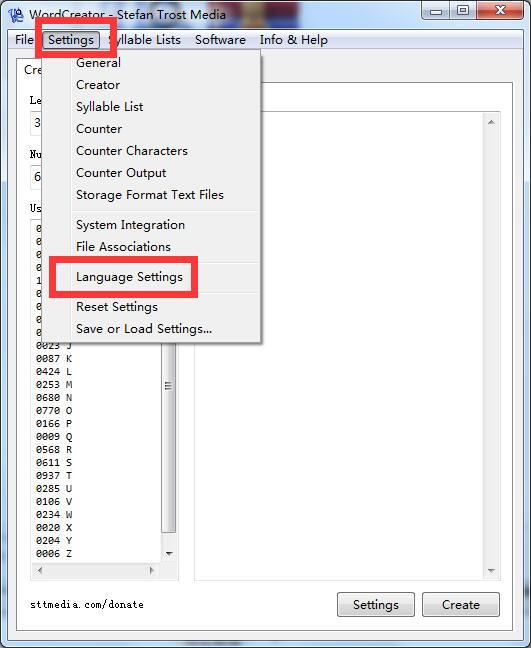Choose the Creator settings entry

click(x=98, y=85)
